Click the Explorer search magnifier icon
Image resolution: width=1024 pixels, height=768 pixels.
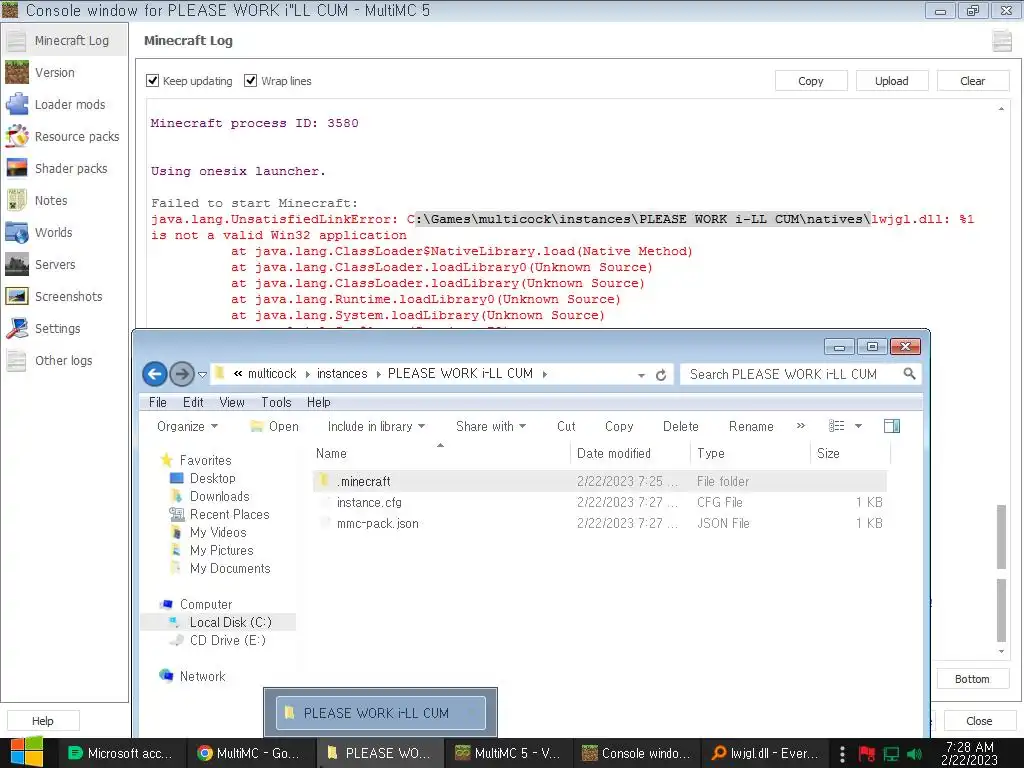click(909, 374)
